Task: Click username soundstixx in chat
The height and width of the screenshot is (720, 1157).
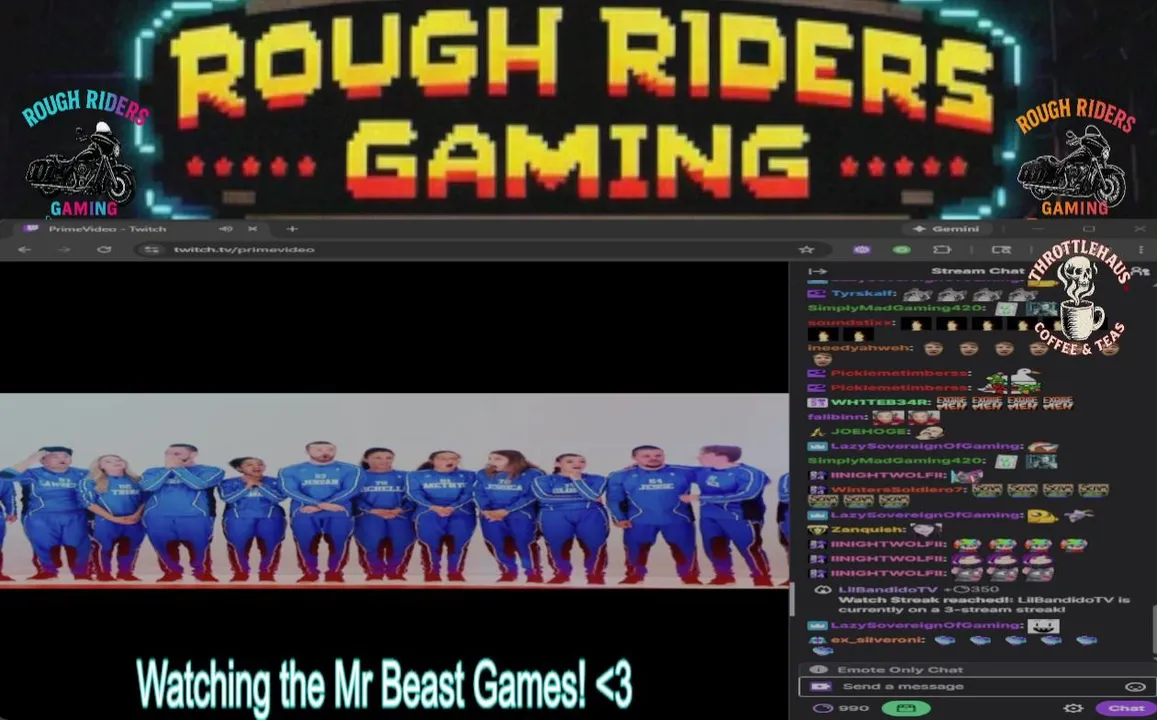Action: click(851, 323)
